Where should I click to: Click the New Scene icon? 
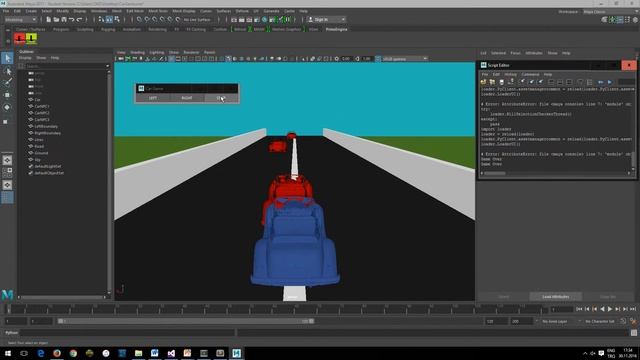tap(49, 20)
